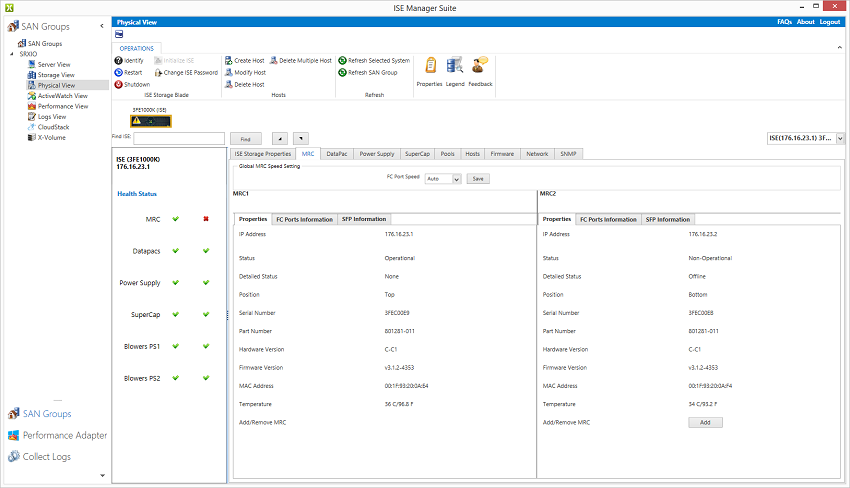The image size is (850, 488).
Task: Open the FC Port Speed dropdown
Action: coord(456,179)
